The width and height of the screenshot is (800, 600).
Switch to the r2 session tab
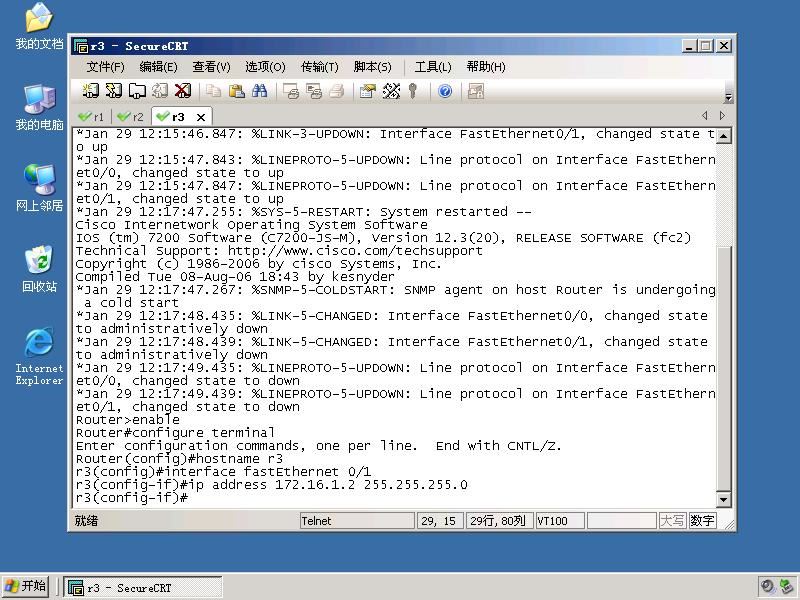tap(130, 117)
